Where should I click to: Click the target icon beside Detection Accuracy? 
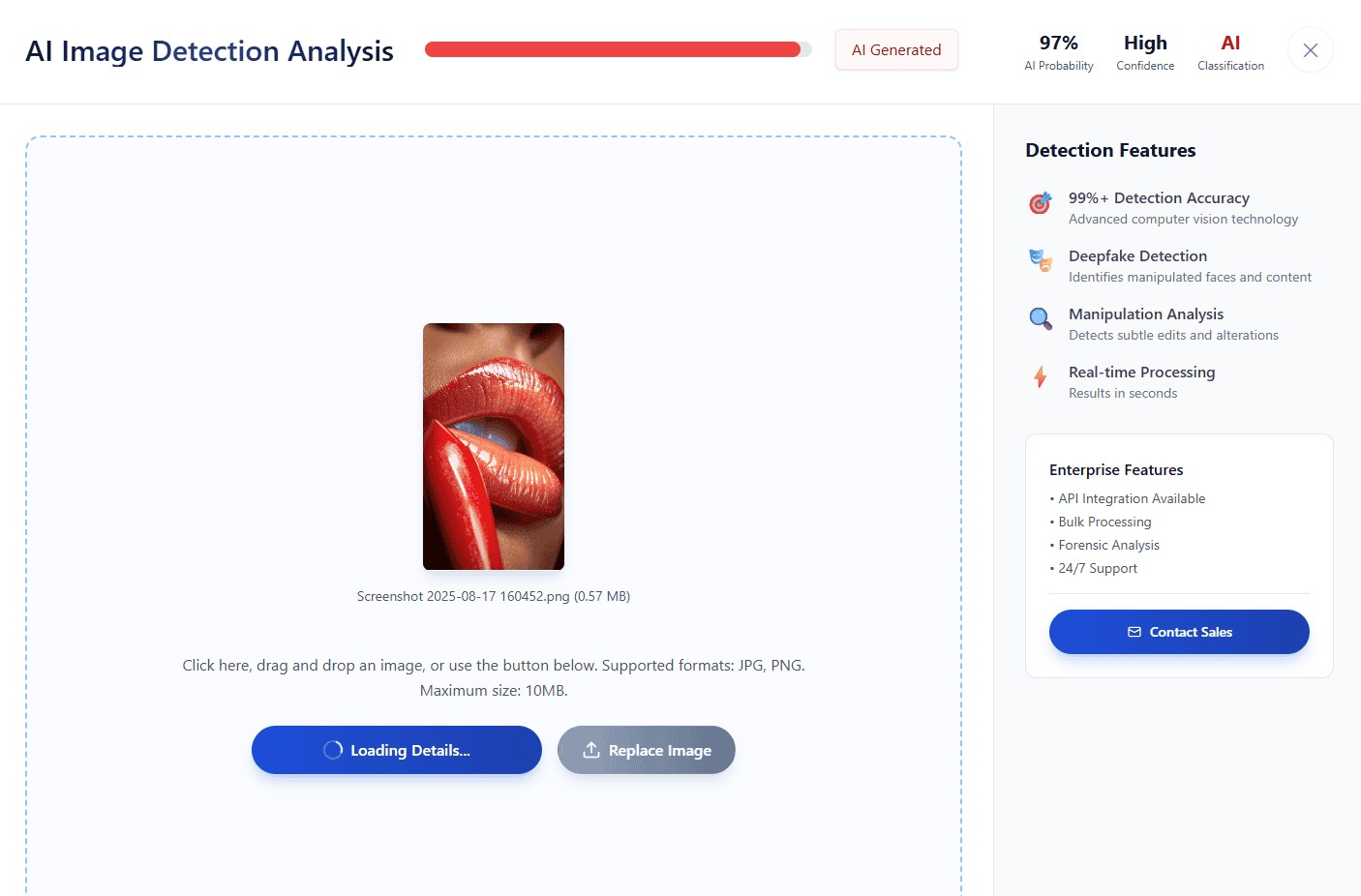click(1041, 203)
